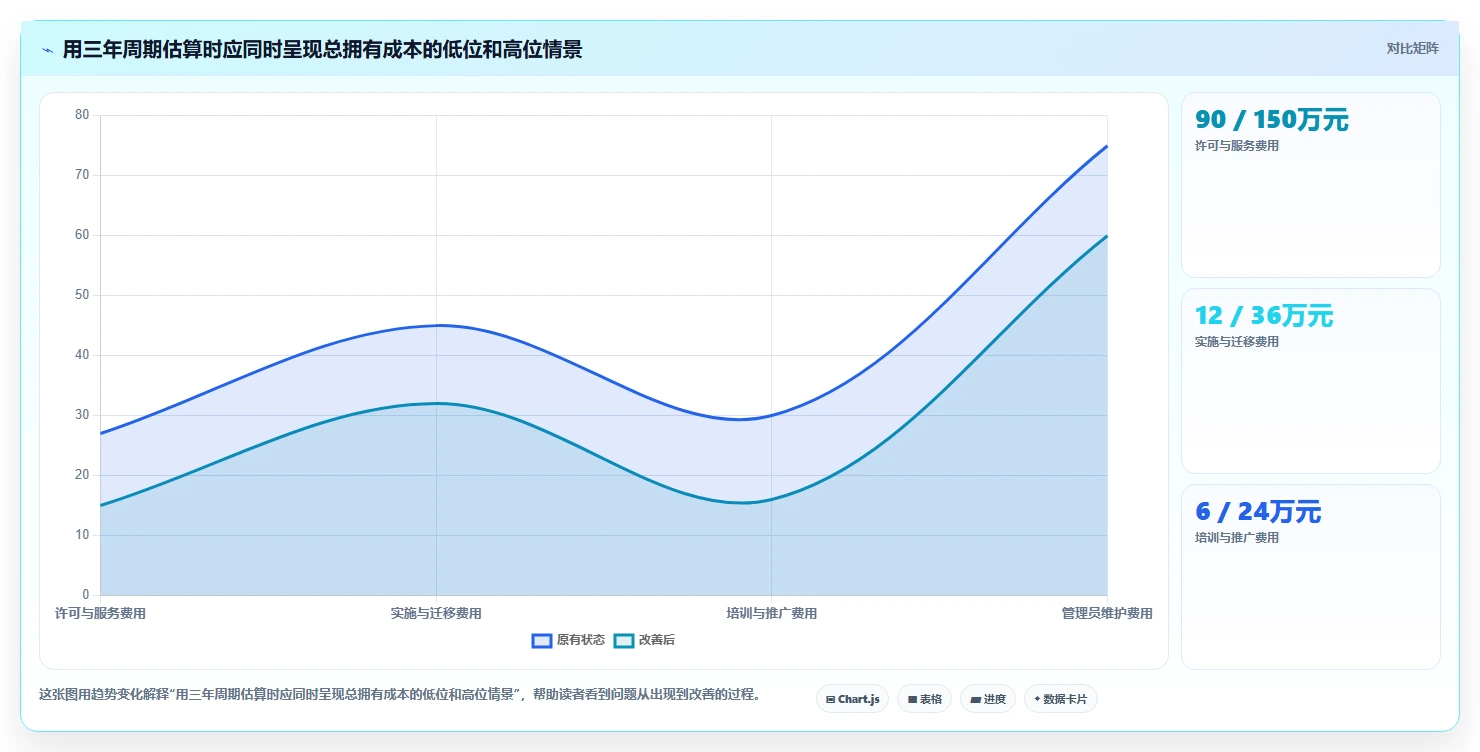
Task: Toggle the 改善后 legend series
Action: tap(644, 640)
